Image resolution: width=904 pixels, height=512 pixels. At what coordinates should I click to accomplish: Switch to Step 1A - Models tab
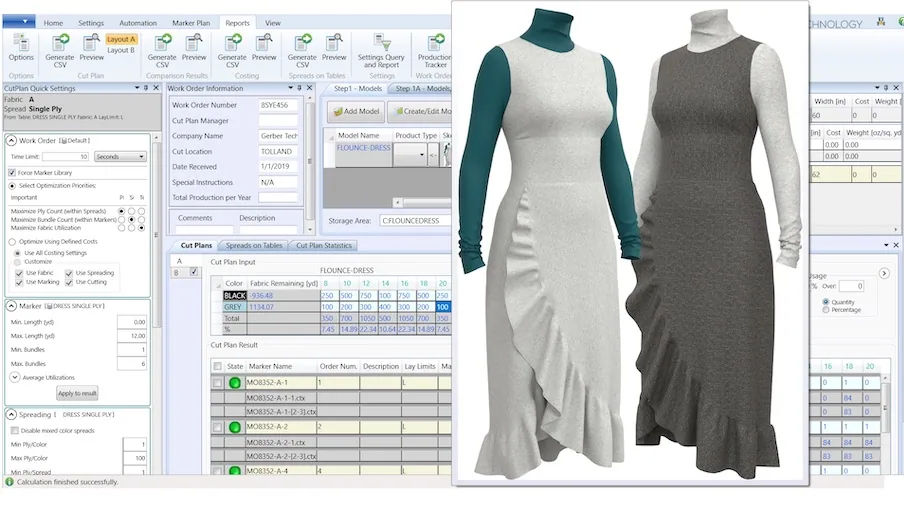421,88
